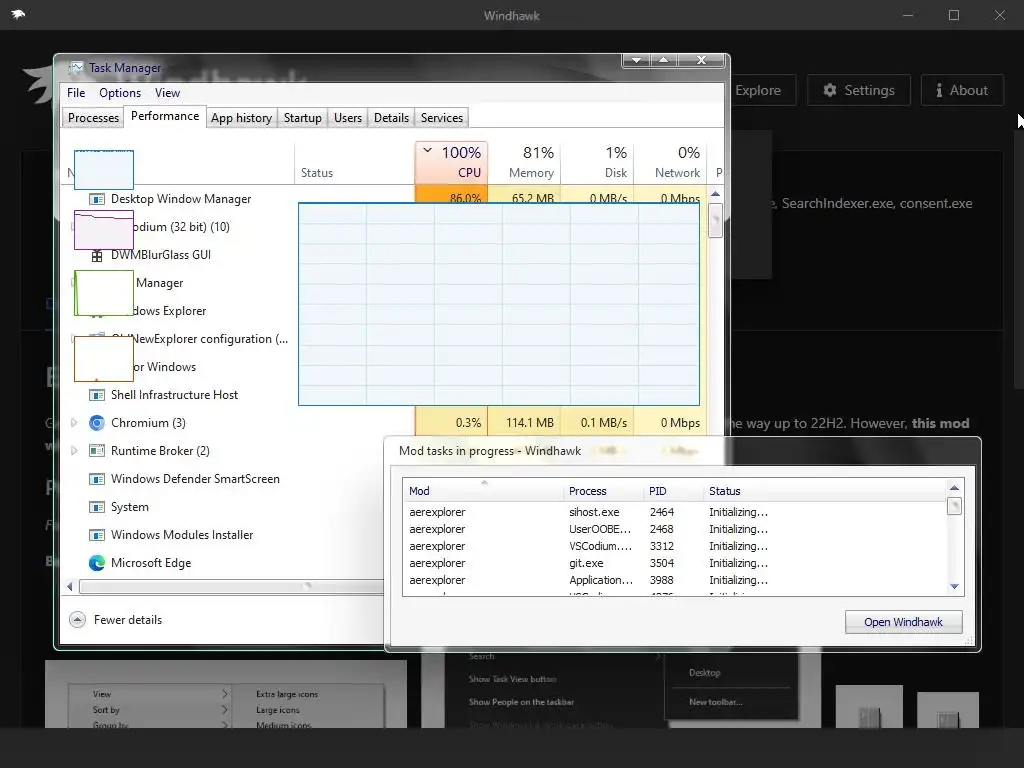Sort by the CPU column header
This screenshot has height=768, width=1024.
click(x=451, y=162)
